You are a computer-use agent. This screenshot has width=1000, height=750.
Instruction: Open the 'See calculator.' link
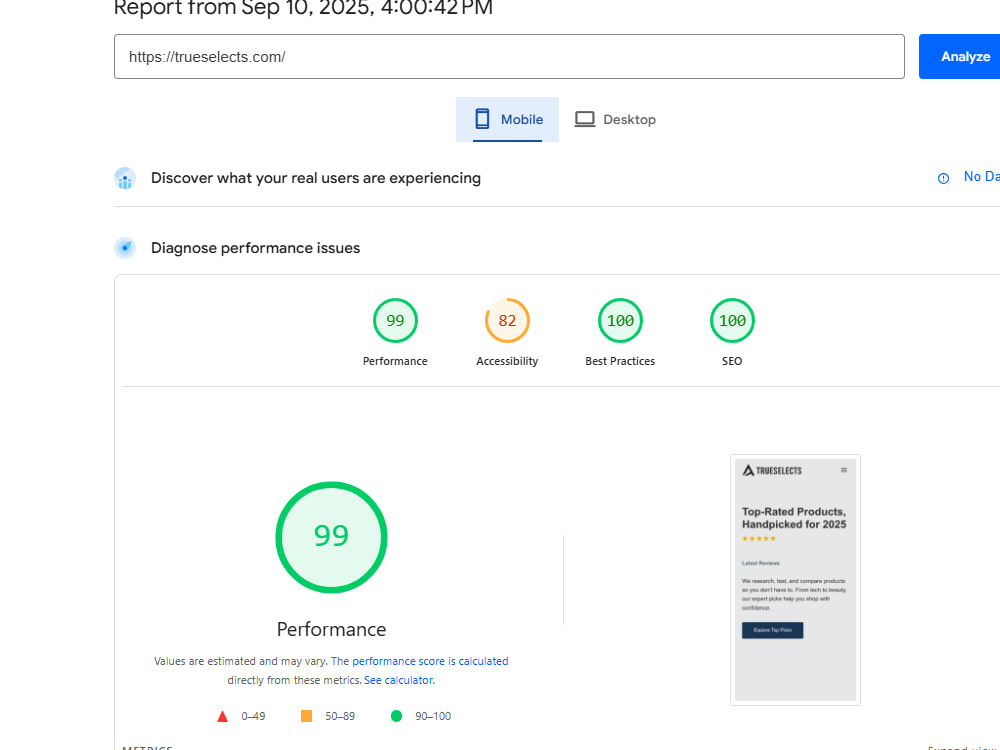(399, 680)
